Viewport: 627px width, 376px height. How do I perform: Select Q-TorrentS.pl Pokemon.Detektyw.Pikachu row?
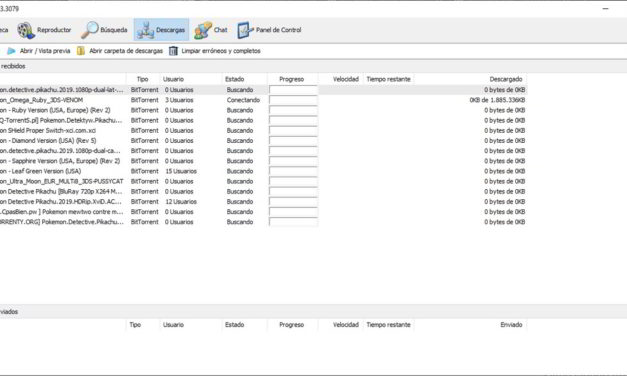(263, 120)
